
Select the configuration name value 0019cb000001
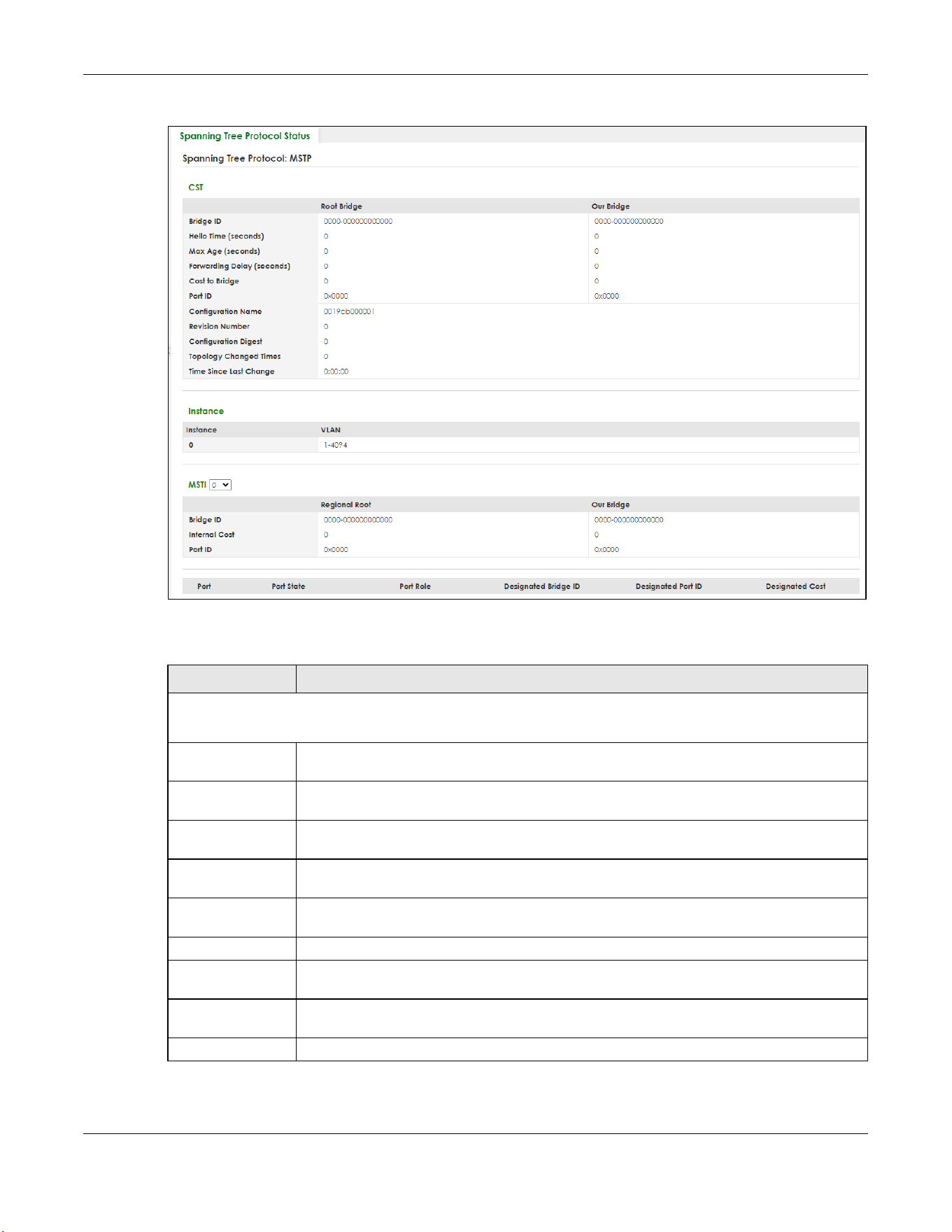(x=349, y=312)
